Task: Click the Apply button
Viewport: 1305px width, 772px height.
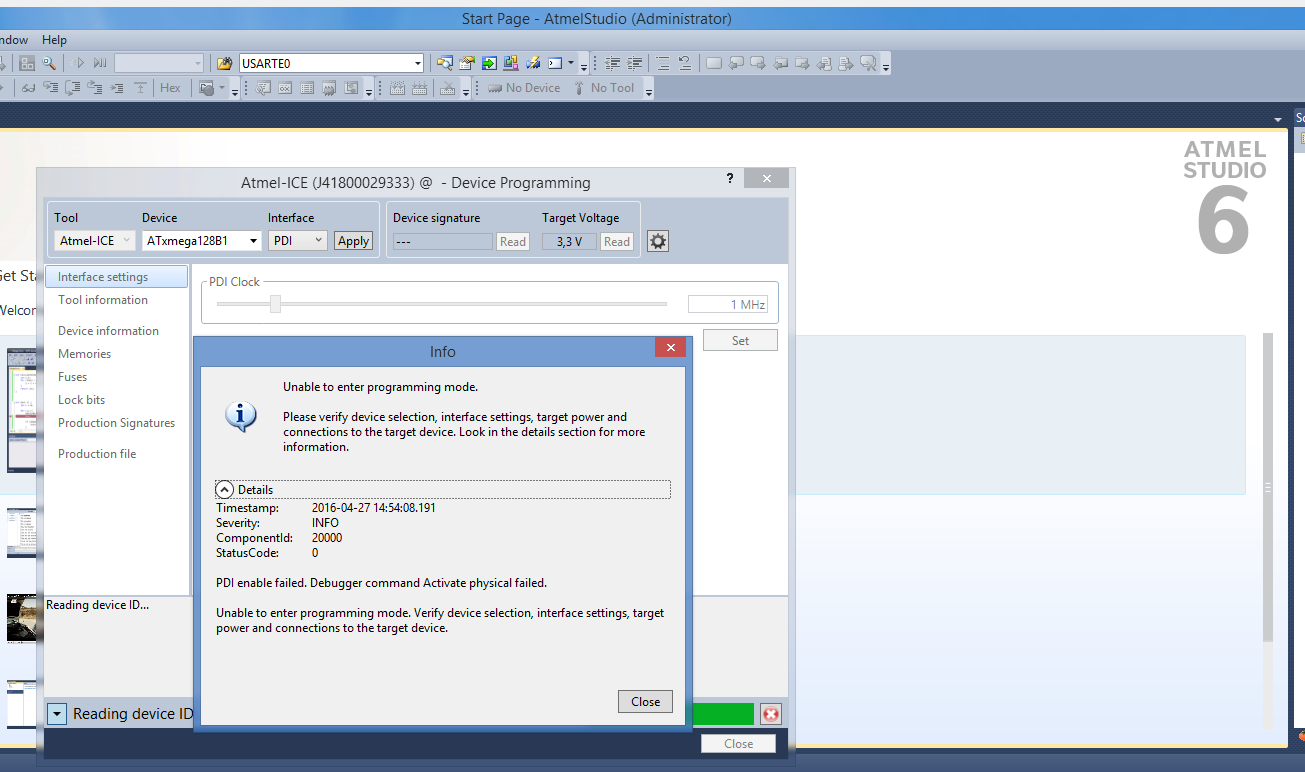Action: tap(353, 241)
